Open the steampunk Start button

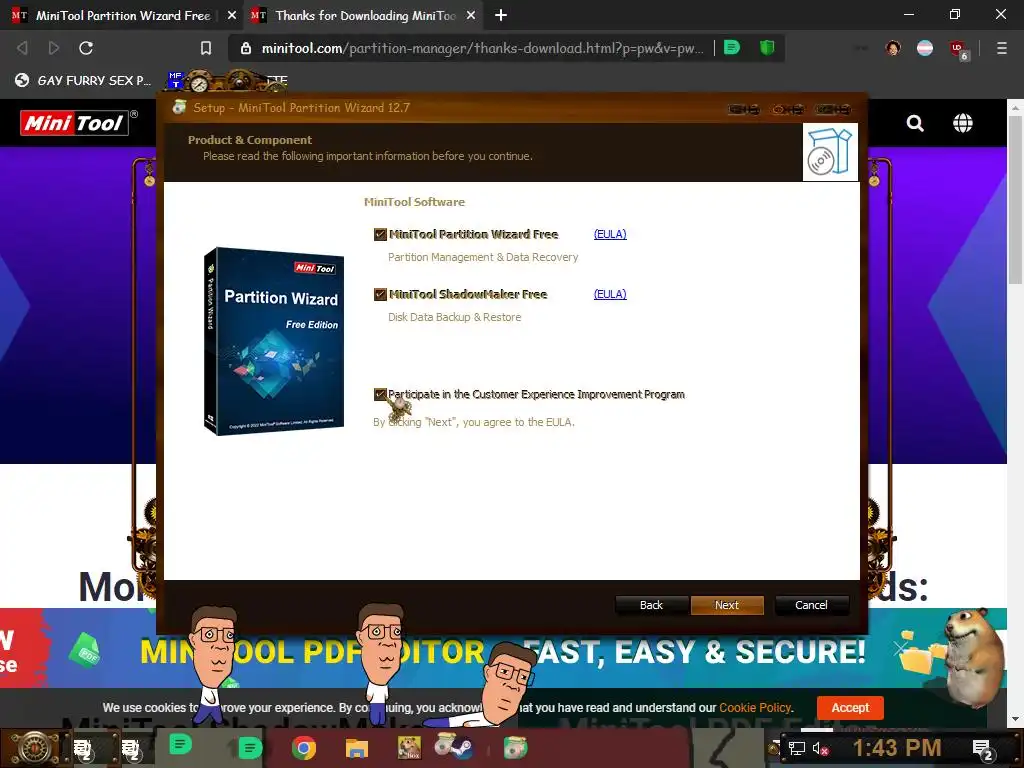click(x=34, y=748)
